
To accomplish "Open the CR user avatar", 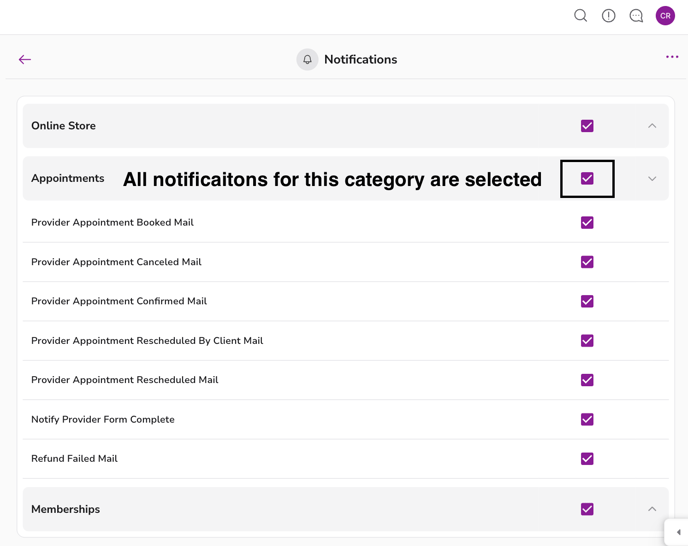I will click(665, 16).
